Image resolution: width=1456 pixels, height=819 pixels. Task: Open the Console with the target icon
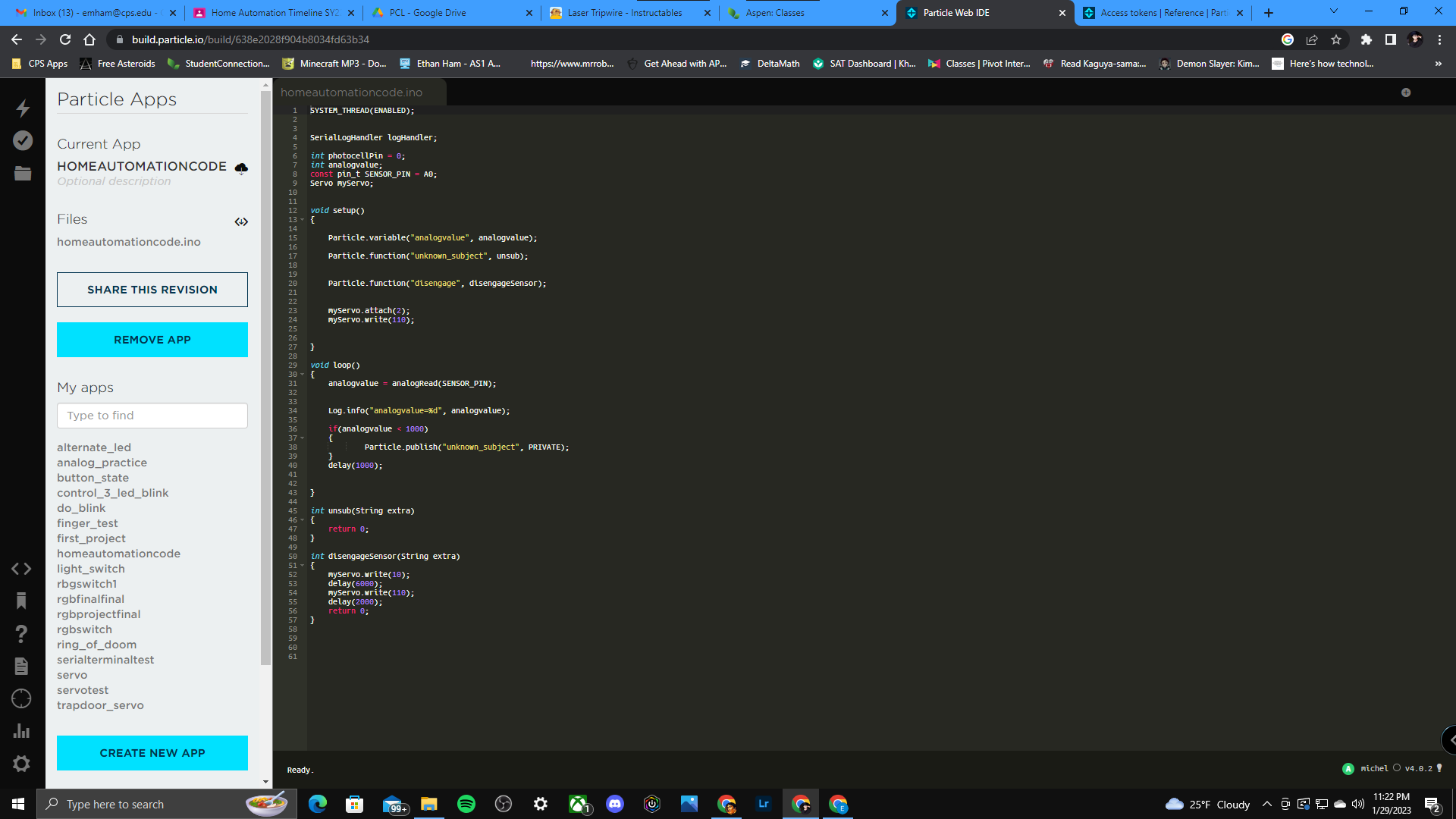coord(22,698)
